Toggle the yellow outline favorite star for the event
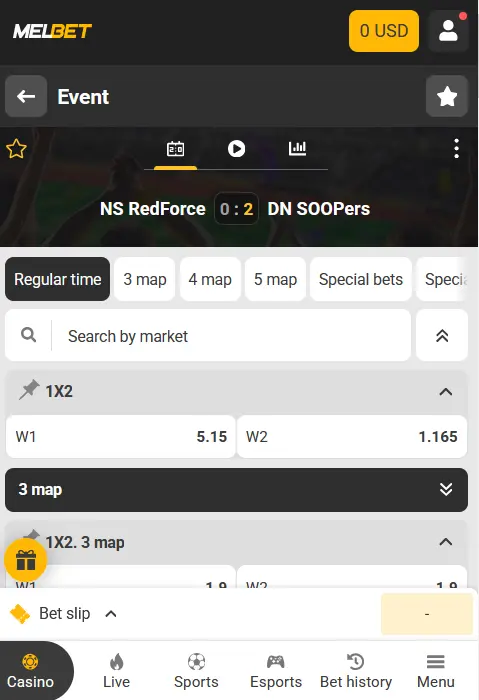Image resolution: width=479 pixels, height=700 pixels. [17, 149]
